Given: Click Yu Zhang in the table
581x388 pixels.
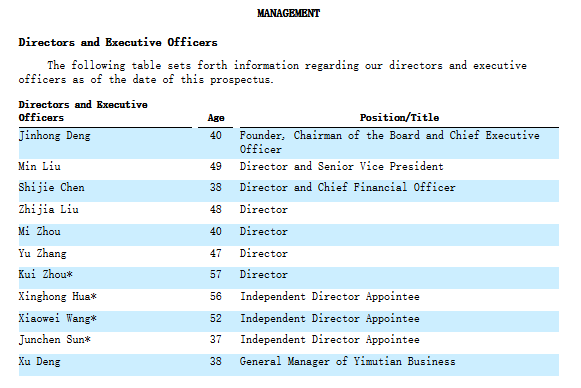Looking at the screenshot, I should (x=43, y=254).
